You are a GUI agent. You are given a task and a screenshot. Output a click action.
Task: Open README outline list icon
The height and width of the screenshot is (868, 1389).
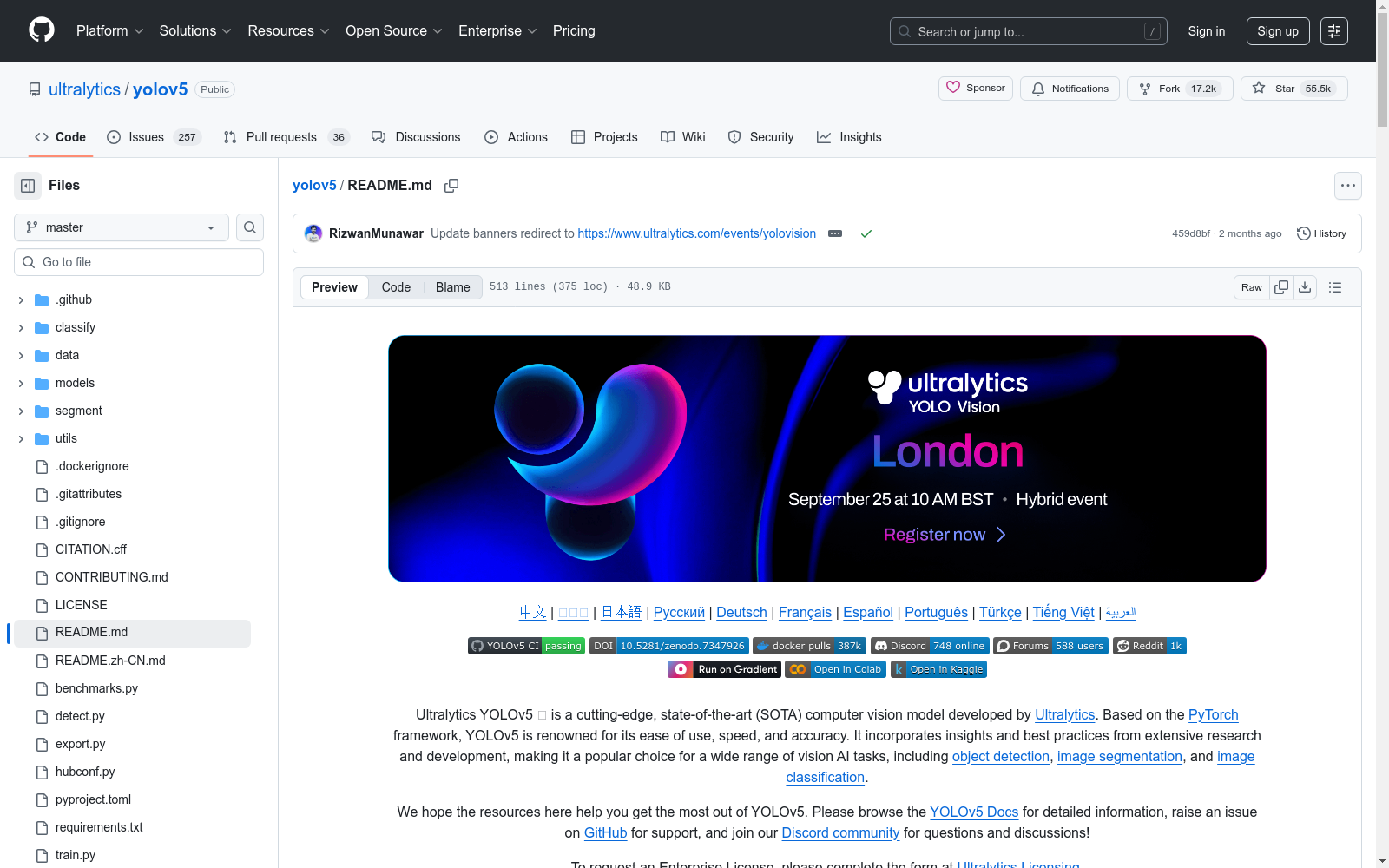pyautogui.click(x=1335, y=287)
